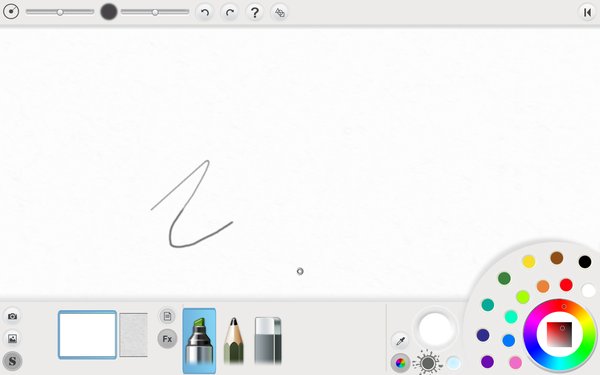600x375 pixels.
Task: Pick the black color swatch
Action: coord(585,262)
